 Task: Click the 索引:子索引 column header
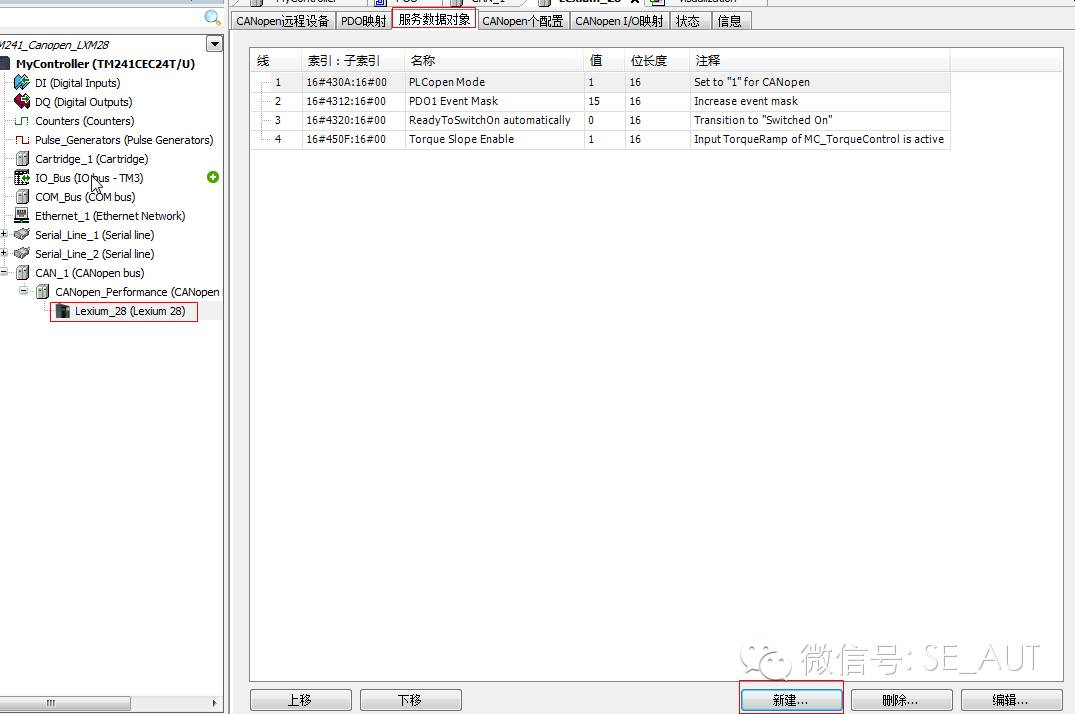click(x=353, y=60)
